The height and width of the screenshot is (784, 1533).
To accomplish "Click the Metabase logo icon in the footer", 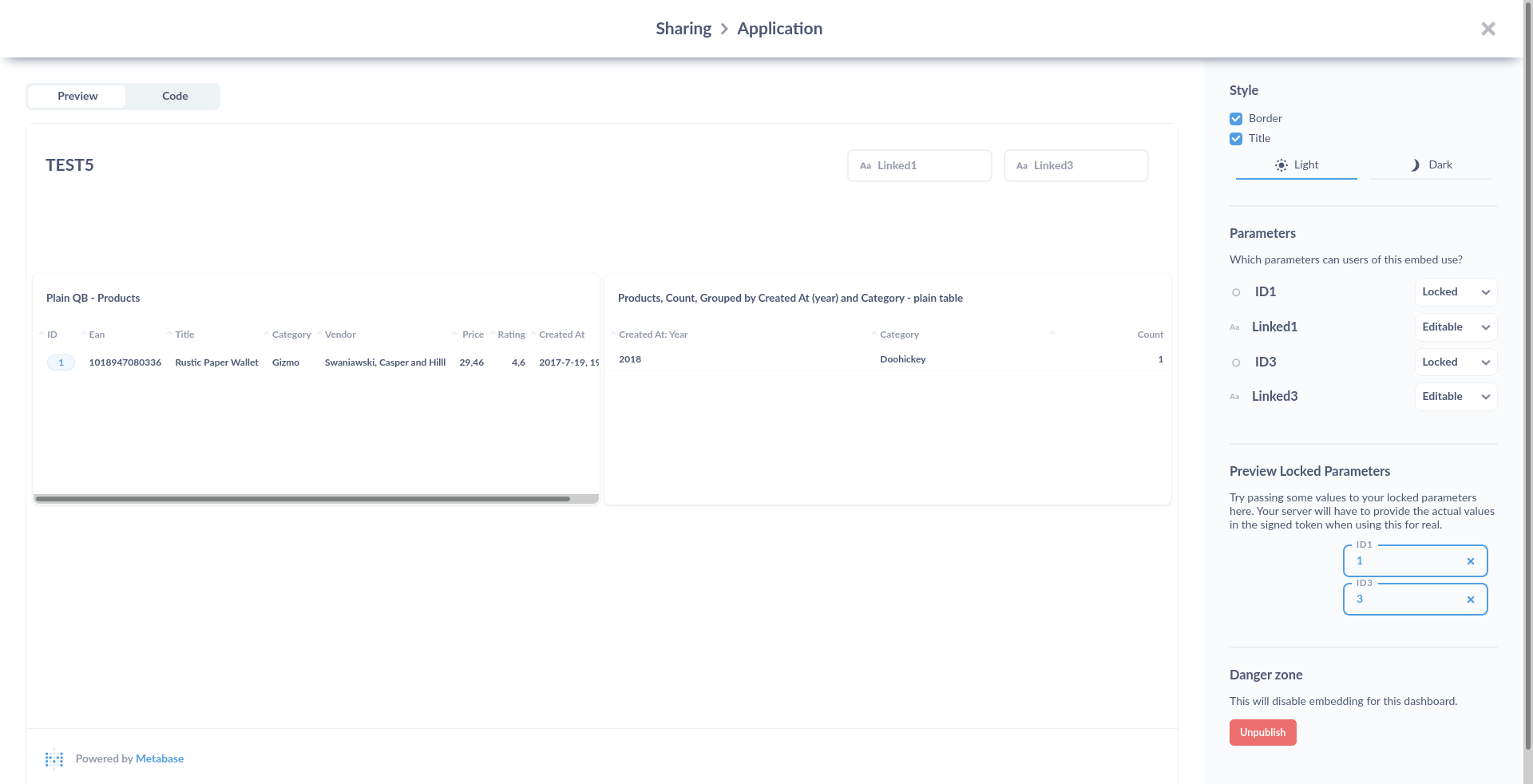I will tap(53, 759).
